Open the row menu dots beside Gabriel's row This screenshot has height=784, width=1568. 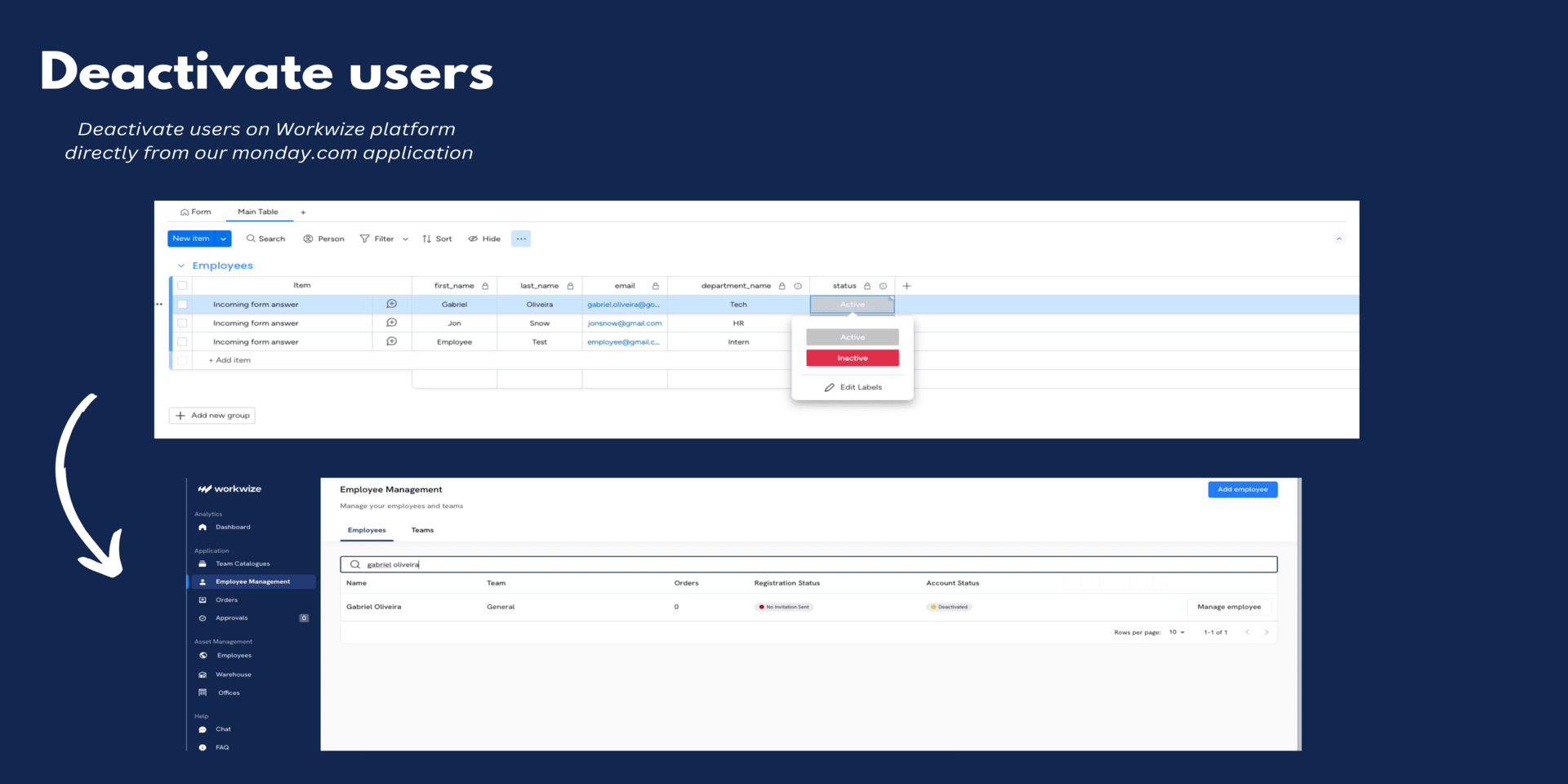tap(159, 305)
